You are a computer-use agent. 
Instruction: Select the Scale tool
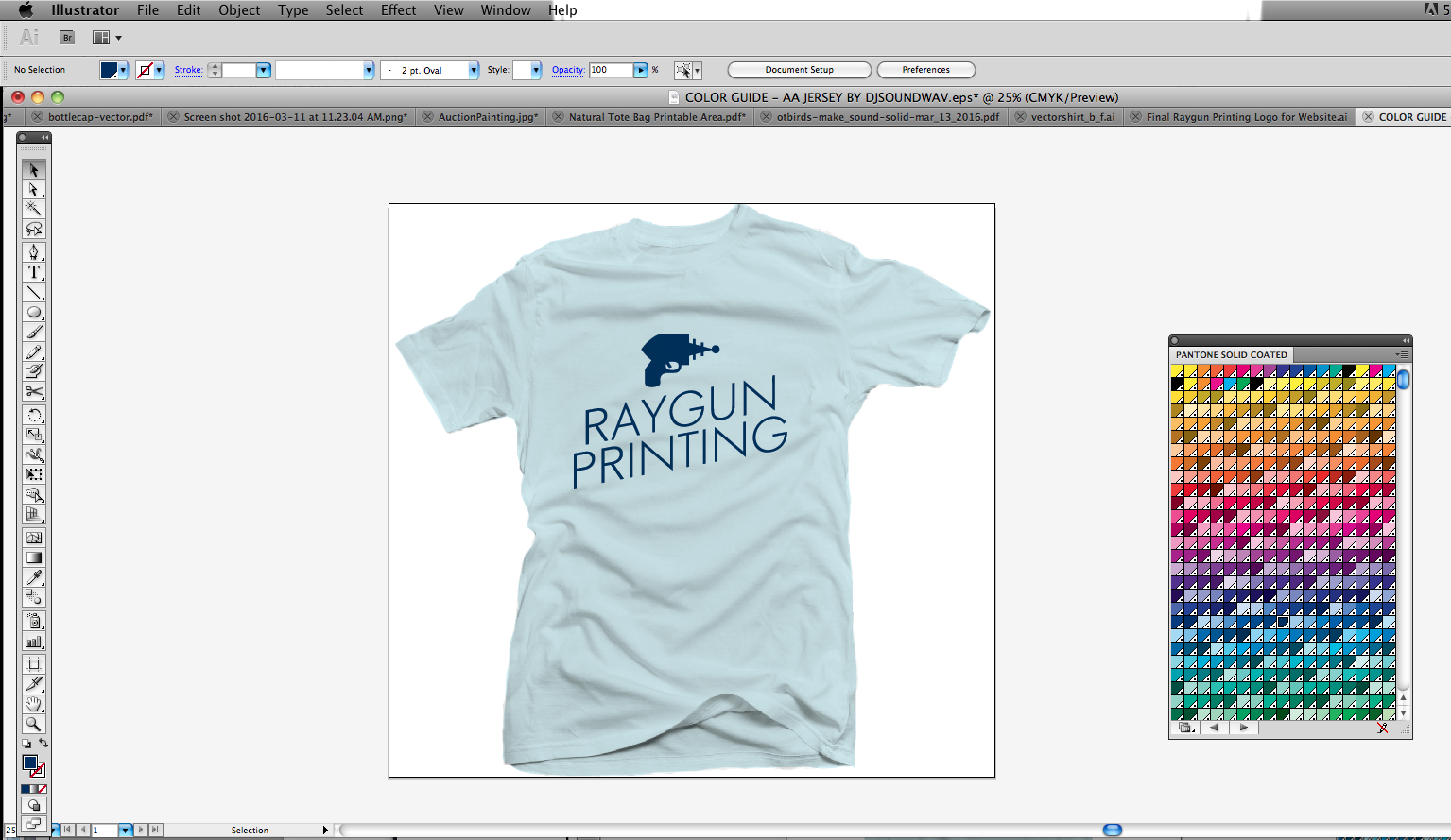(x=34, y=435)
